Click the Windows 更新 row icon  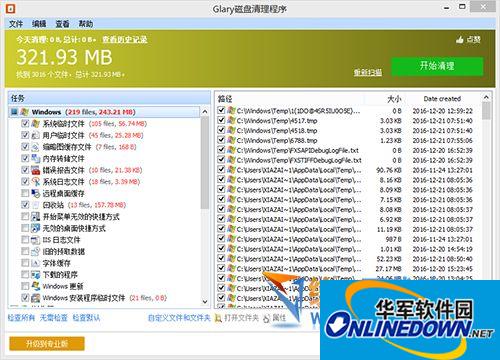click(x=35, y=286)
